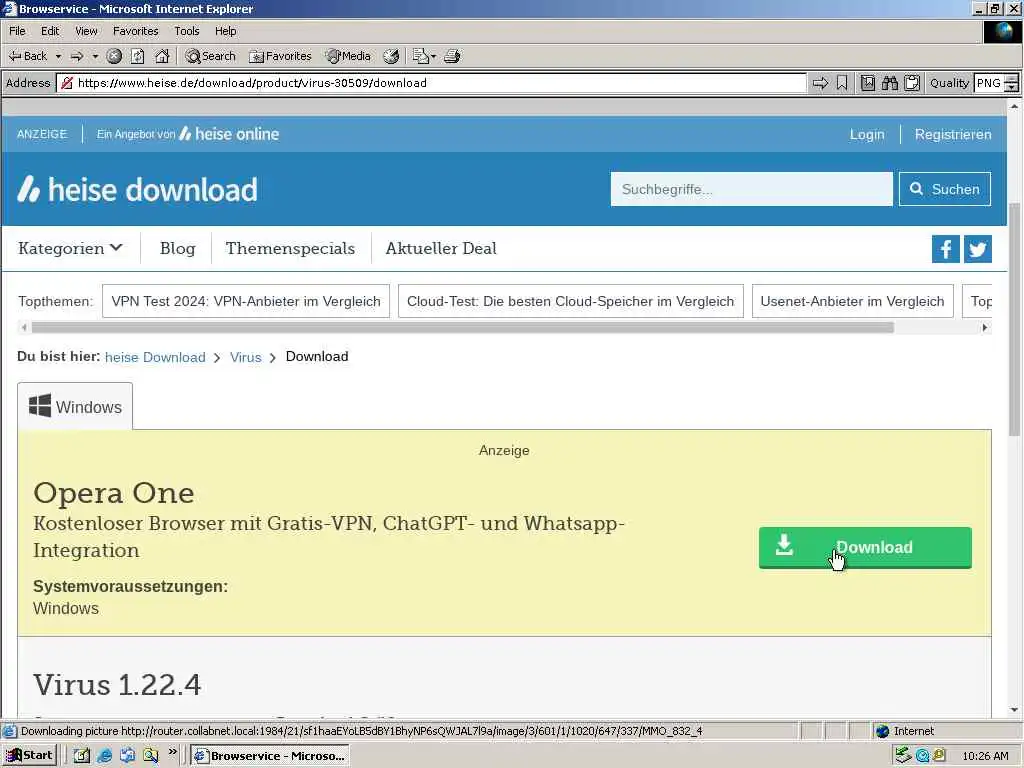This screenshot has height=768, width=1024.
Task: Click the Suchbegriffe search field
Action: click(751, 189)
